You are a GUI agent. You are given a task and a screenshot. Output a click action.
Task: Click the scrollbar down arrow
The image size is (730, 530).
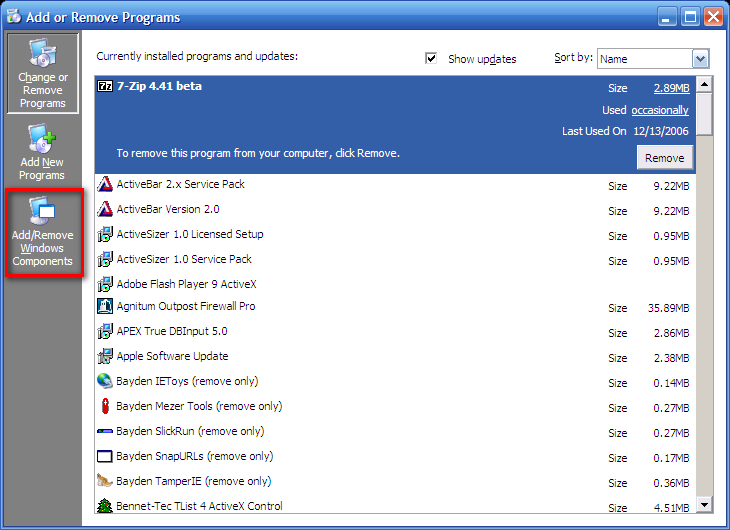pyautogui.click(x=704, y=505)
